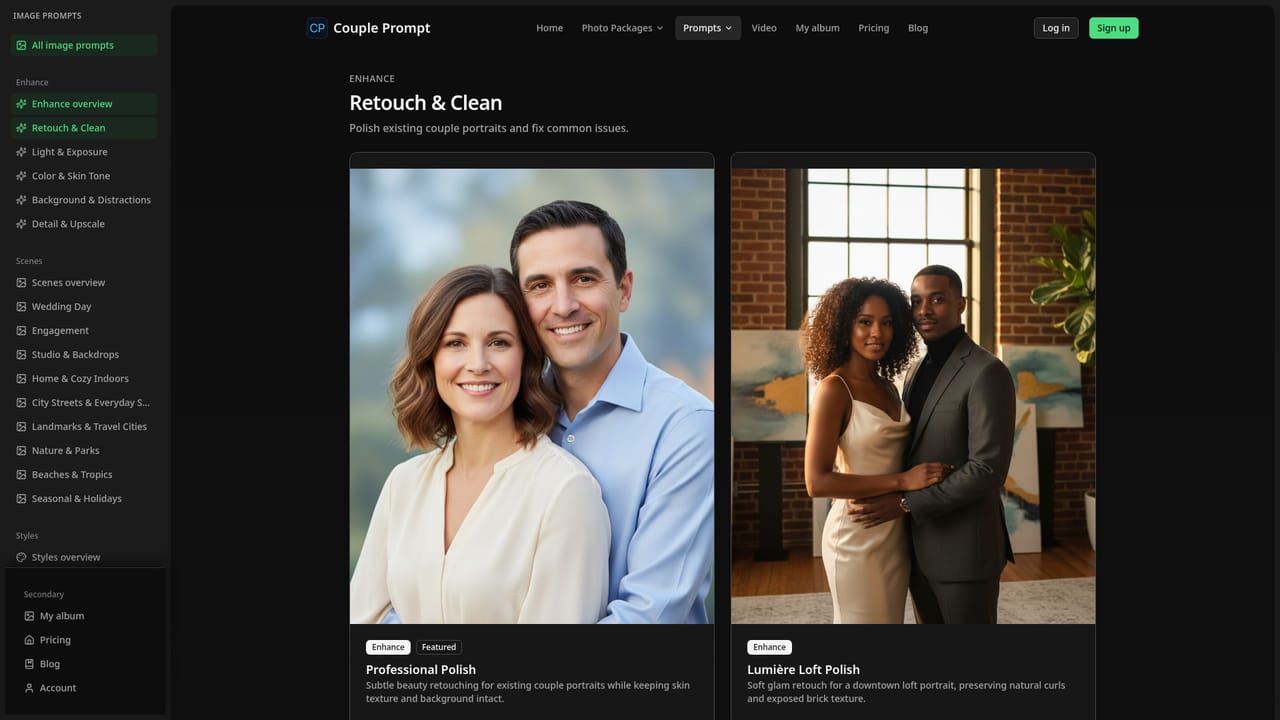Click the Account person icon
1280x720 pixels.
click(29, 688)
